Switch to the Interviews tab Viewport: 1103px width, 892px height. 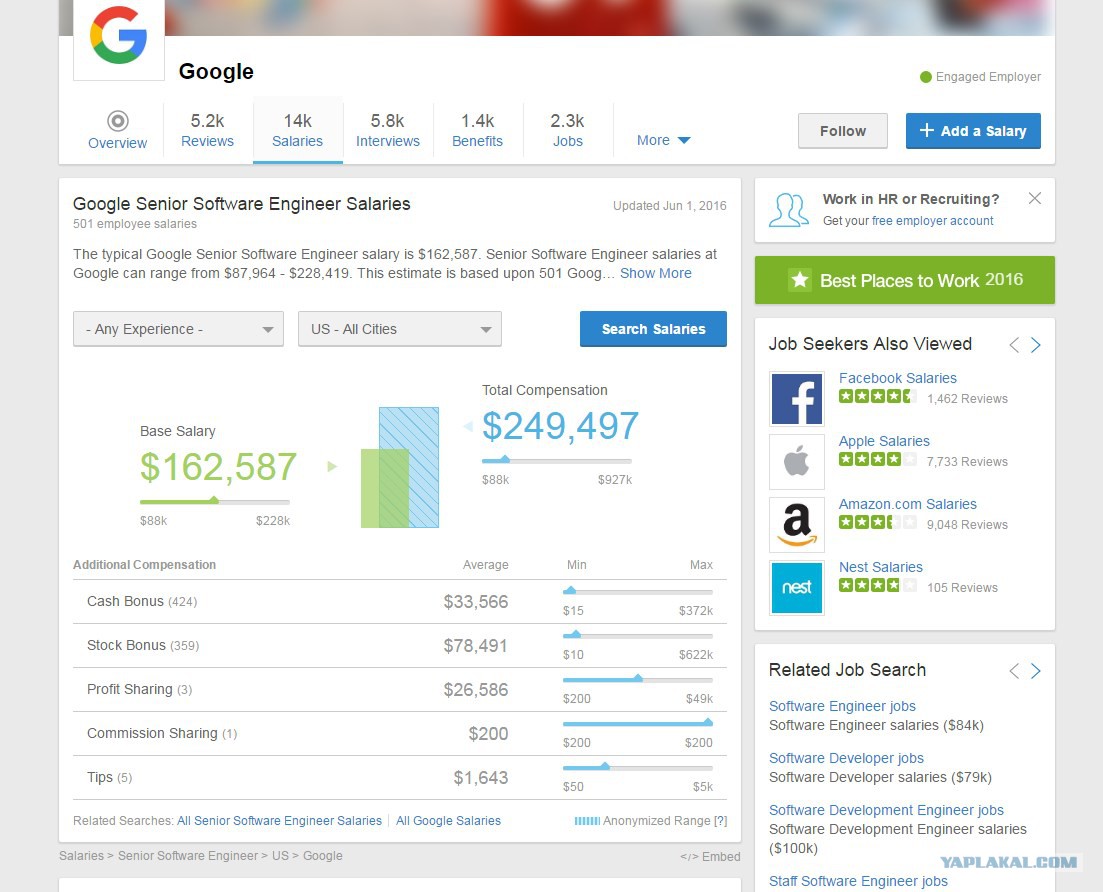pos(388,130)
